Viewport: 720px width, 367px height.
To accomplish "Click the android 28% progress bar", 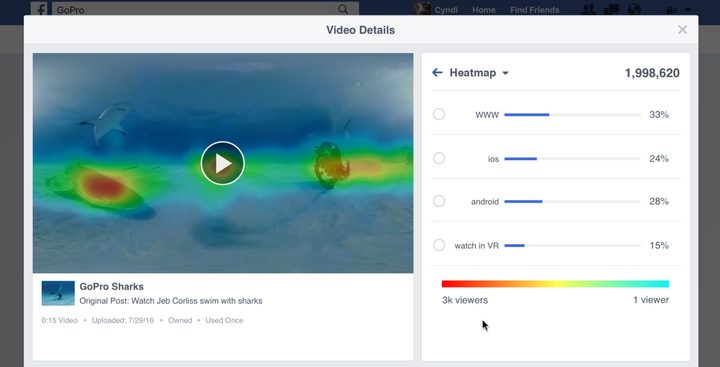I will [573, 202].
